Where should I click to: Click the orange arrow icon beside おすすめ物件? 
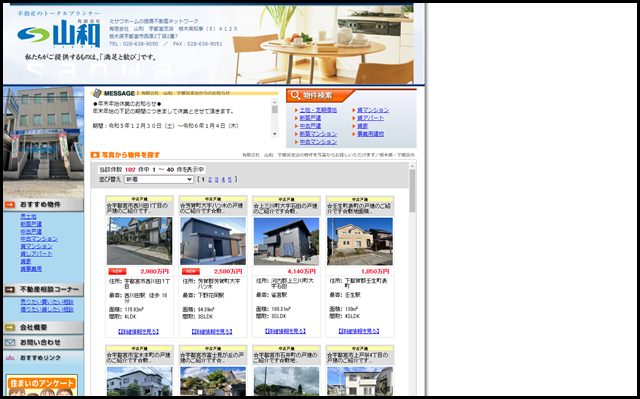10,205
